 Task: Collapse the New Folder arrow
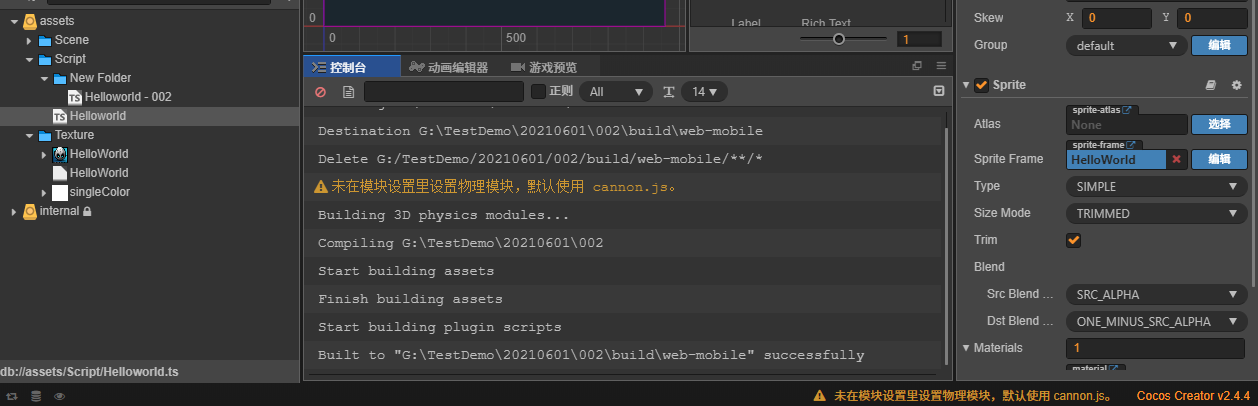[x=44, y=78]
